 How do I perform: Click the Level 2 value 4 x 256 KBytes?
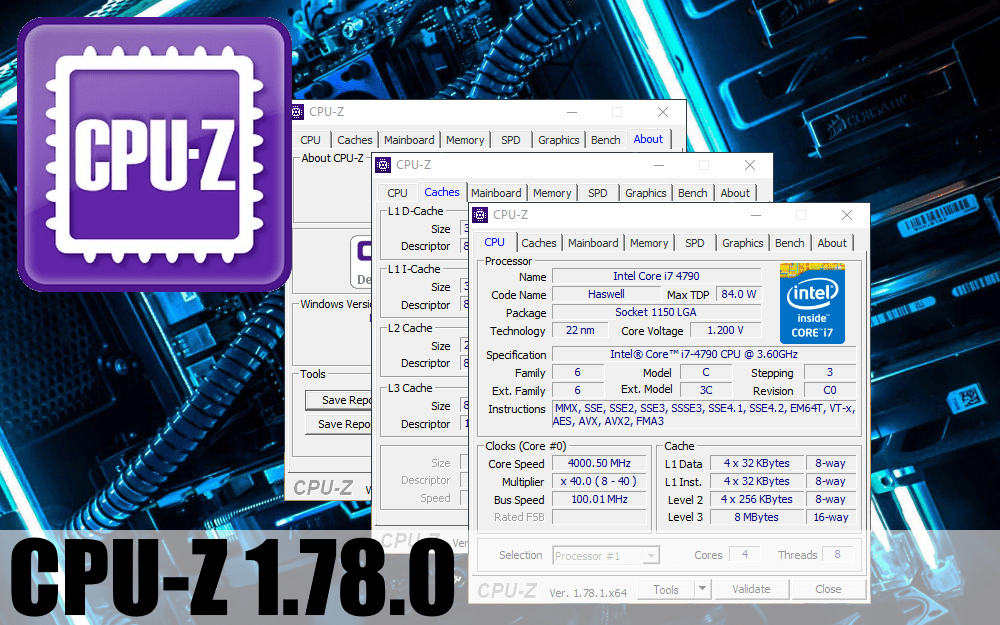pyautogui.click(x=756, y=499)
